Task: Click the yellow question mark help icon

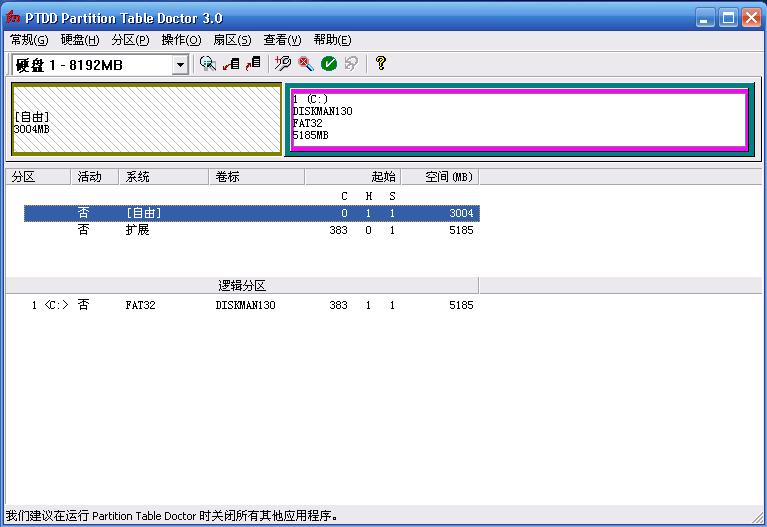Action: 381,64
